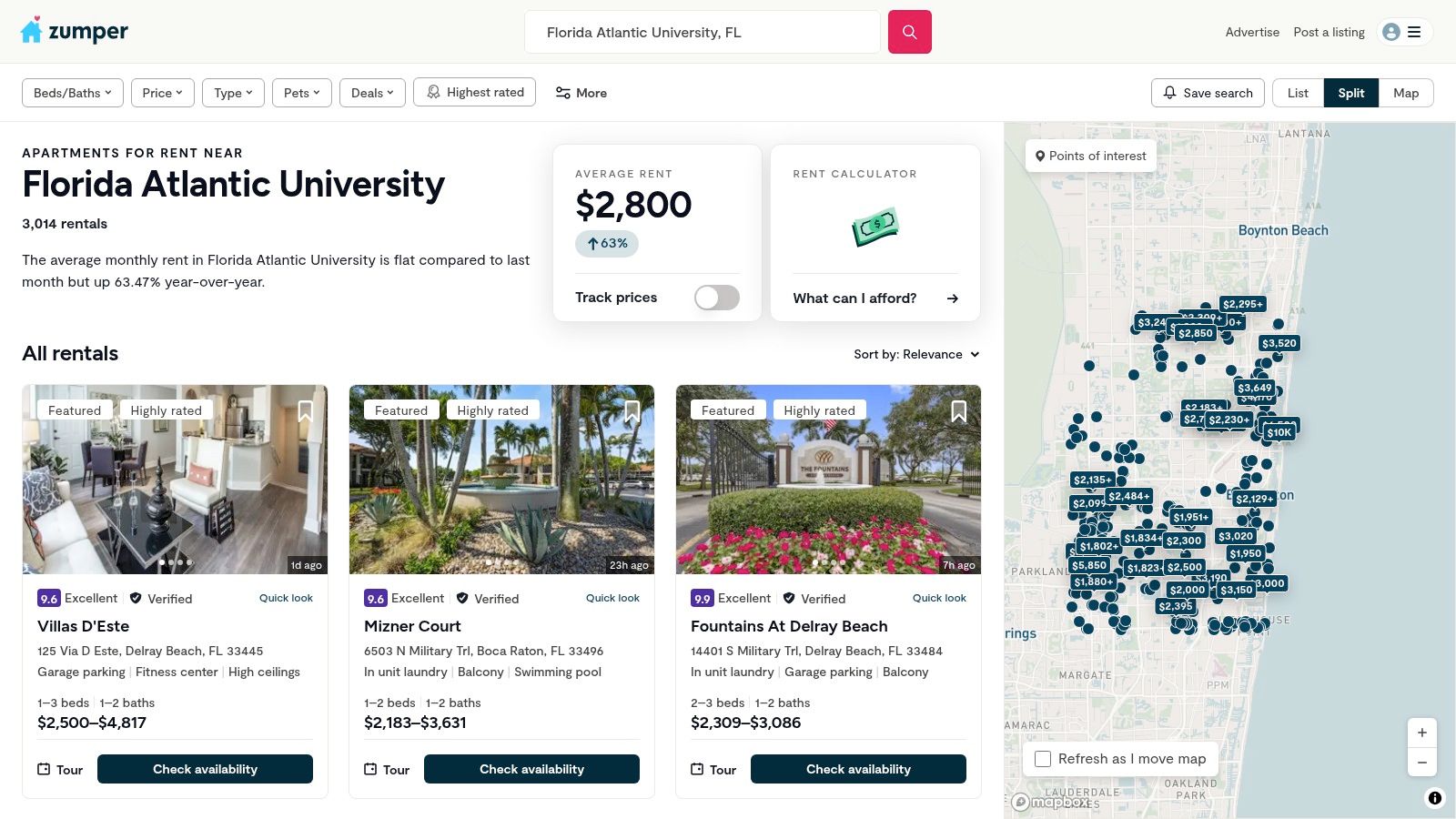Open the More filters panel

pyautogui.click(x=581, y=93)
